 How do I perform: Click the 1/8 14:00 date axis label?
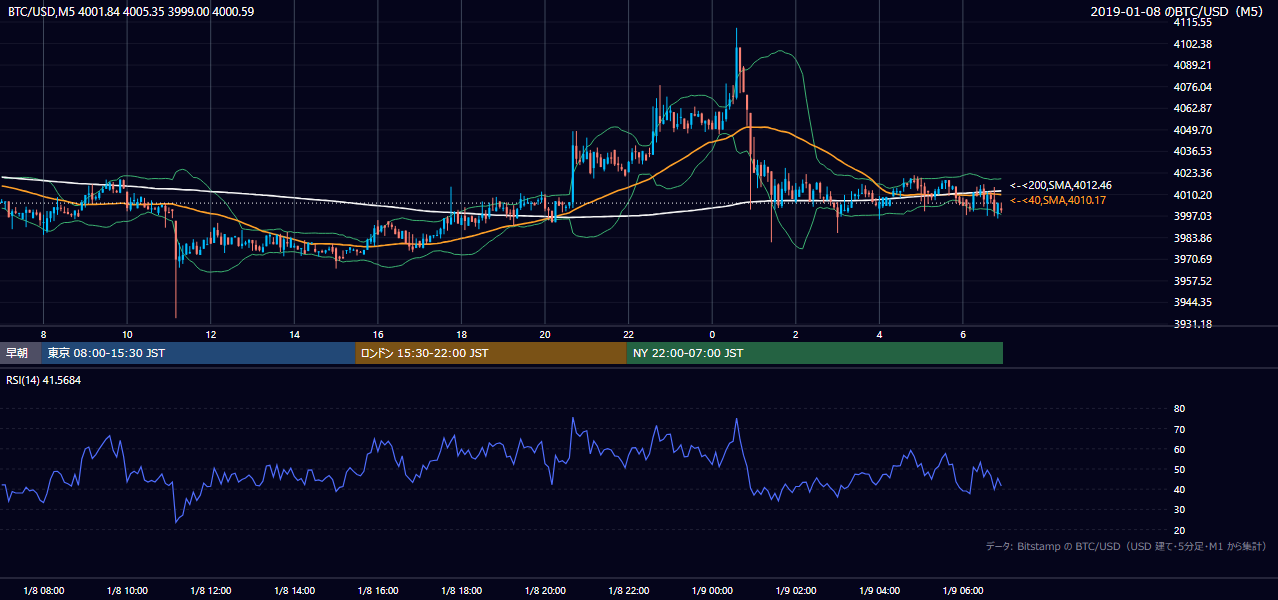[295, 591]
